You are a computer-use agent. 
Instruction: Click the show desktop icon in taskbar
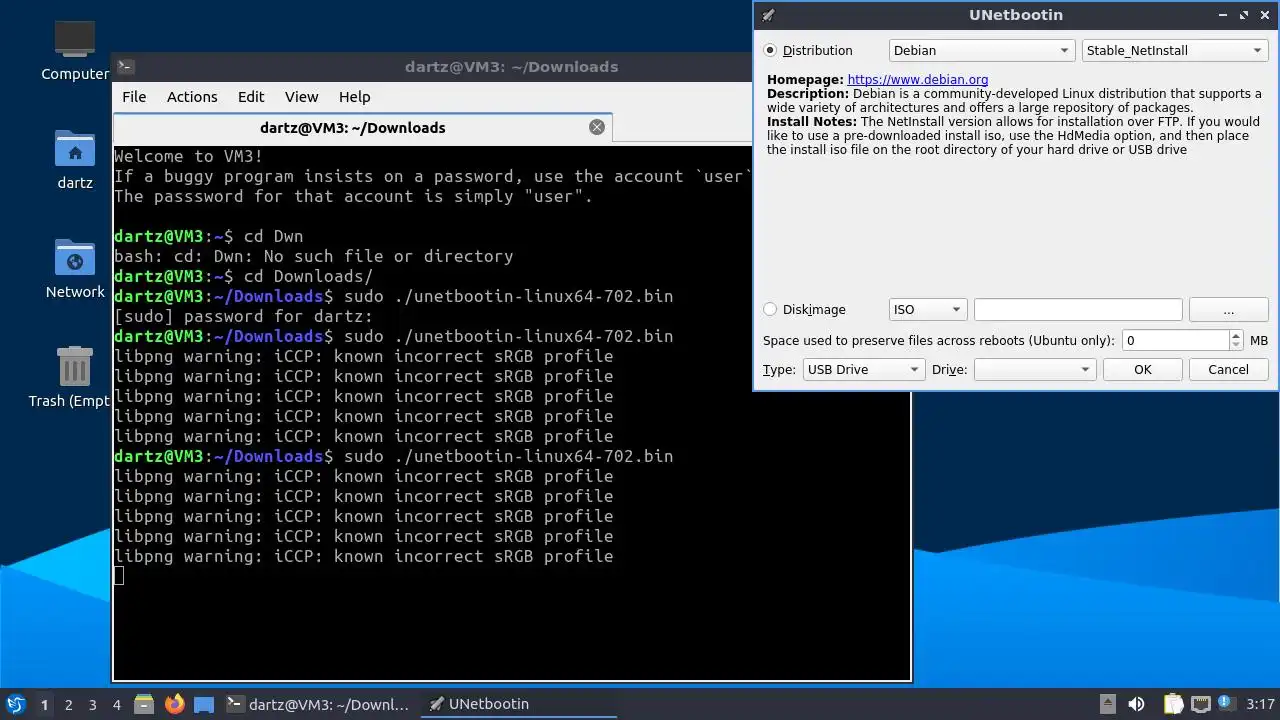coord(204,704)
